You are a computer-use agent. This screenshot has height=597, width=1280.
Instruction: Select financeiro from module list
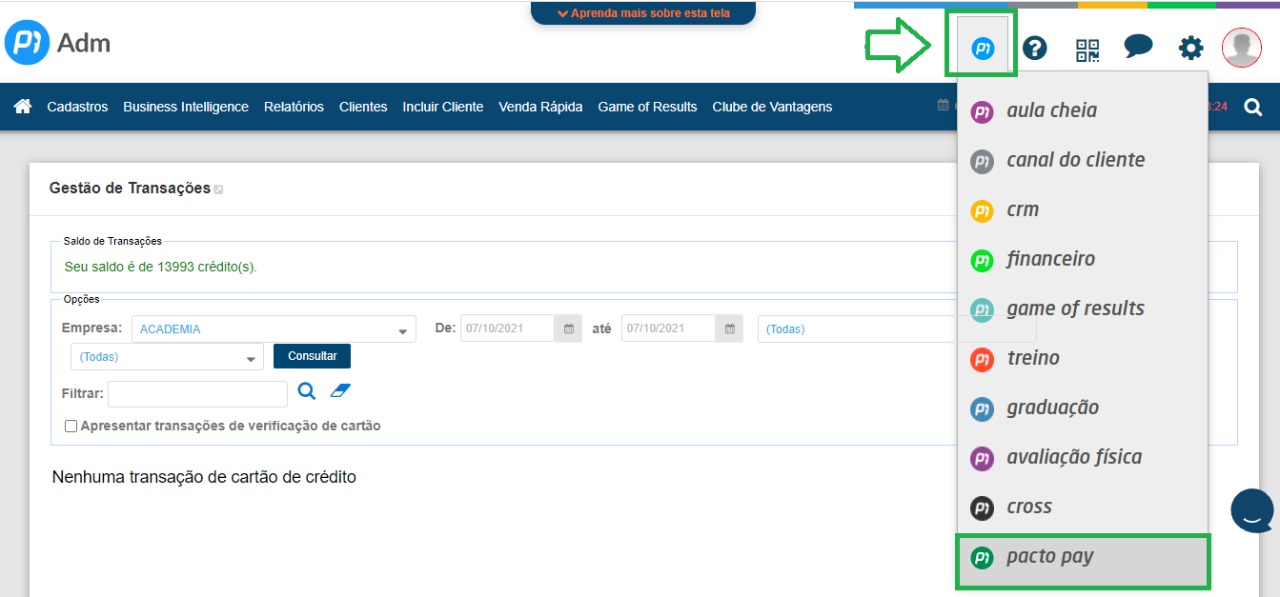(1050, 259)
